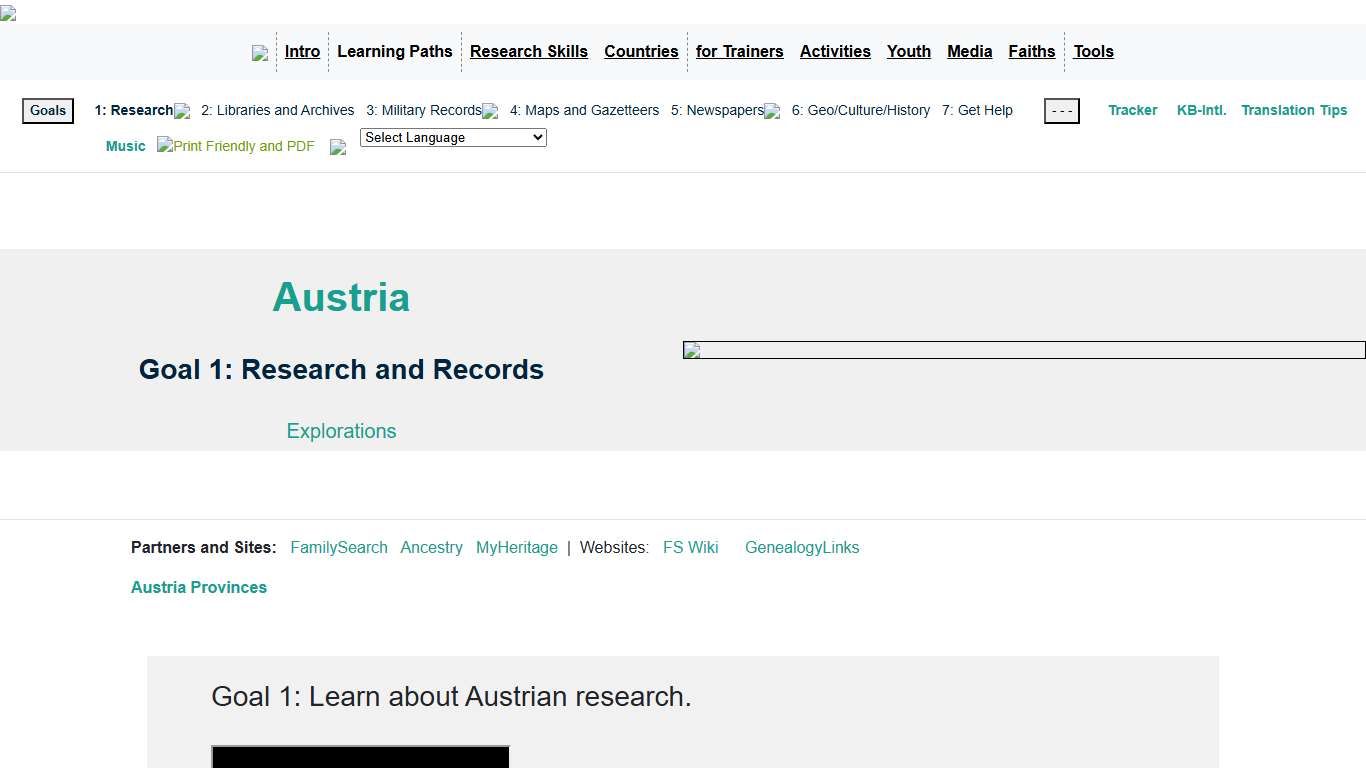
Task: Click the banner image placeholder near Goal 1 heading
Action: coord(1022,350)
